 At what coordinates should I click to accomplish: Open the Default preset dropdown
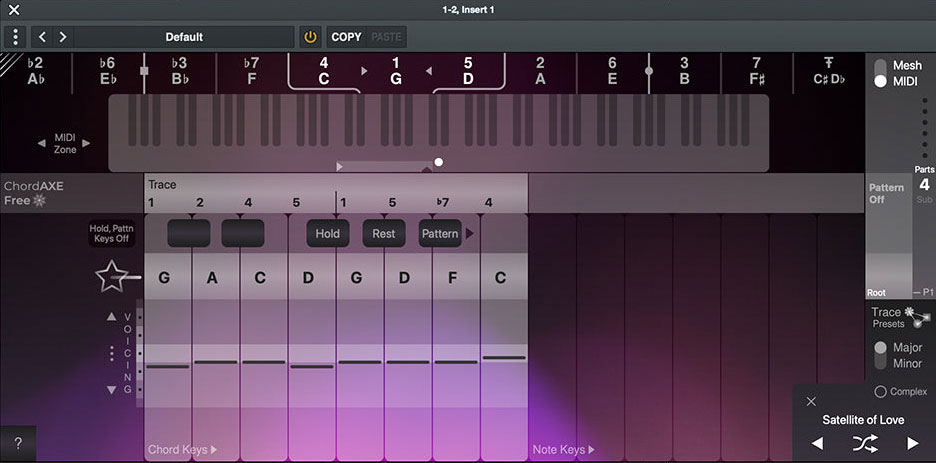[x=184, y=37]
